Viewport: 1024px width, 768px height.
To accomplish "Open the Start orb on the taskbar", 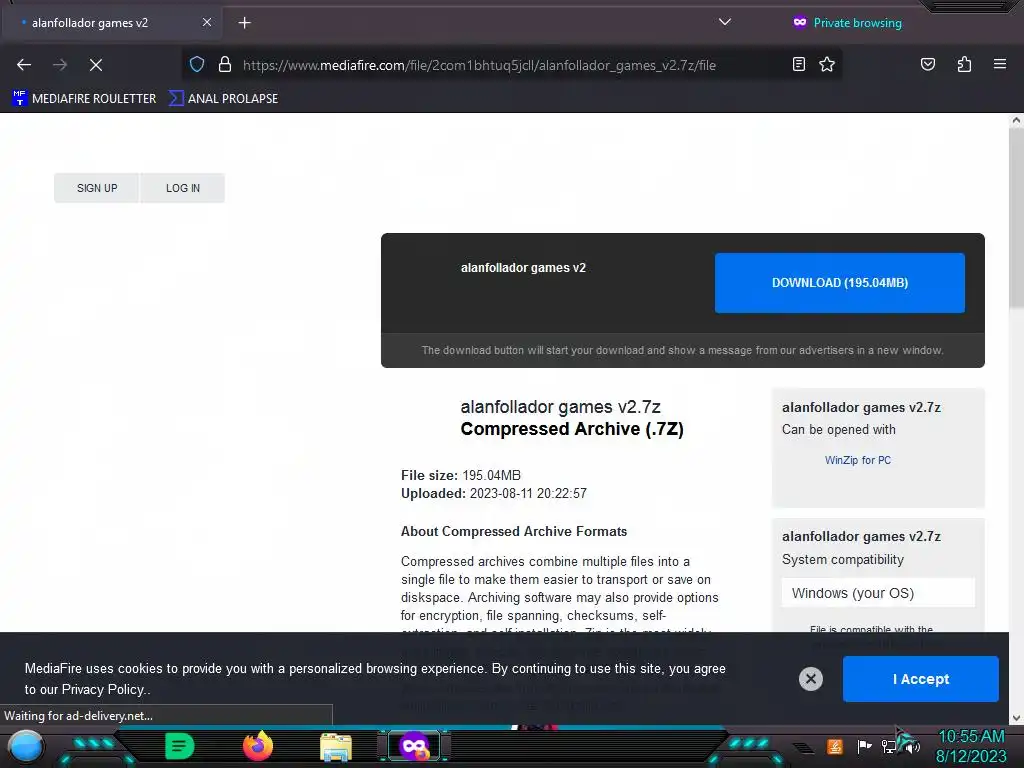I will point(26,746).
